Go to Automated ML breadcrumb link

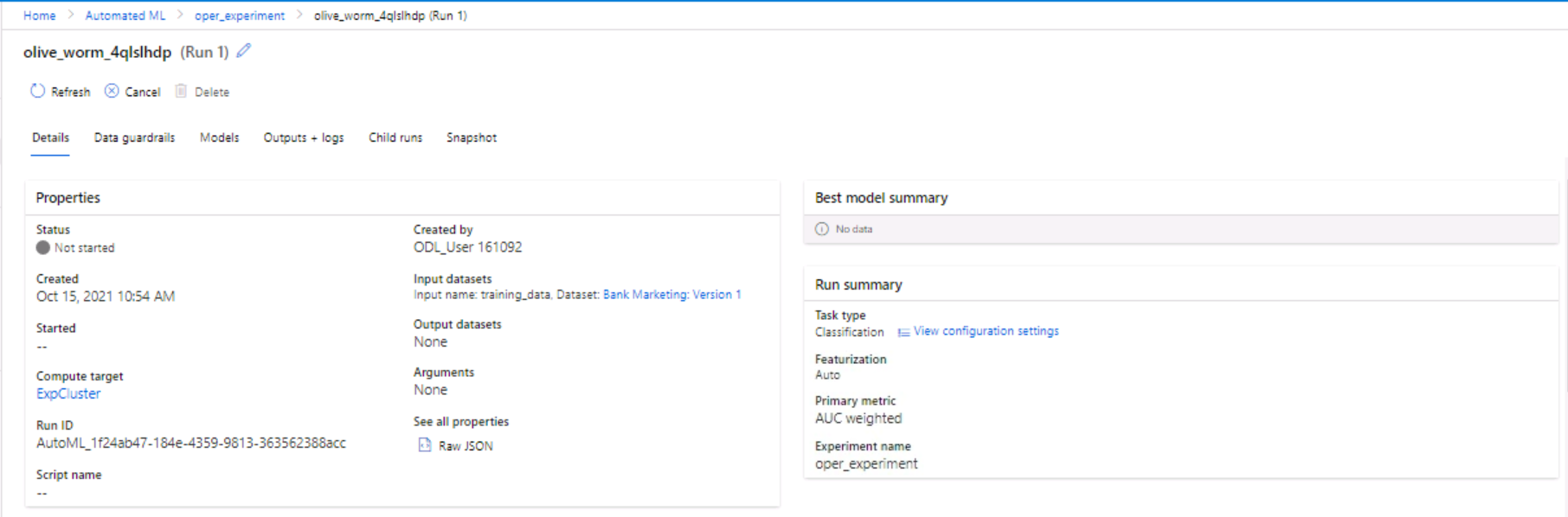125,16
